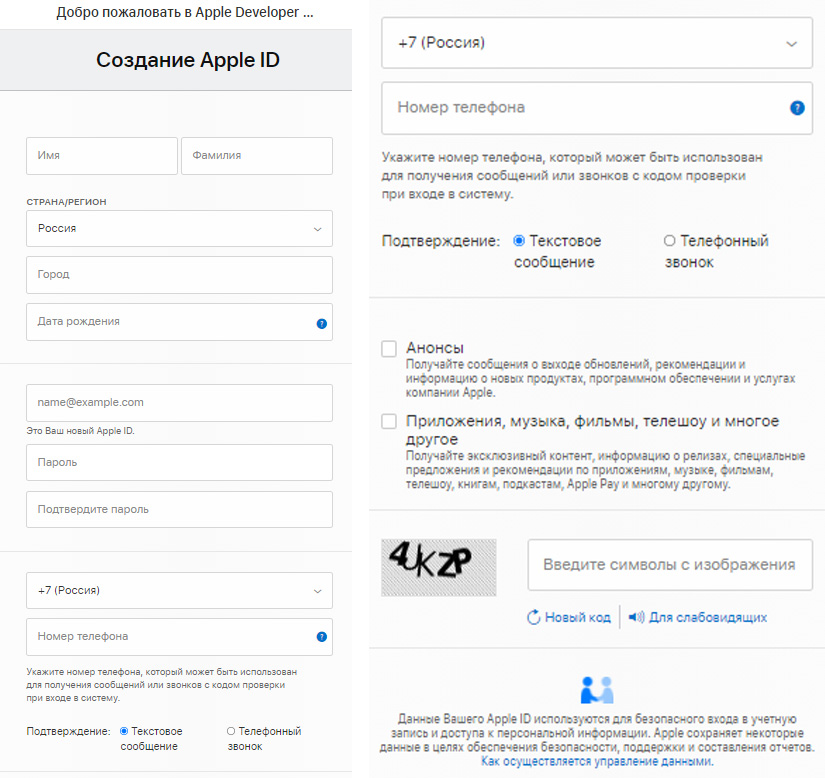The width and height of the screenshot is (825, 778).
Task: Select right large Телефонный звонок radio option
Action: (x=669, y=241)
